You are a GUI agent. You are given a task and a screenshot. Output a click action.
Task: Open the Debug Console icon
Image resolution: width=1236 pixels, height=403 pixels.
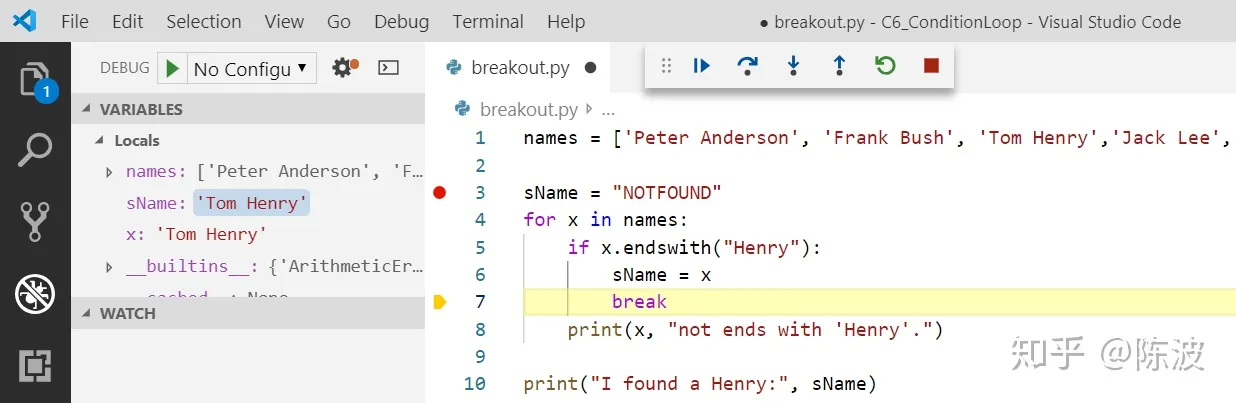tap(388, 68)
